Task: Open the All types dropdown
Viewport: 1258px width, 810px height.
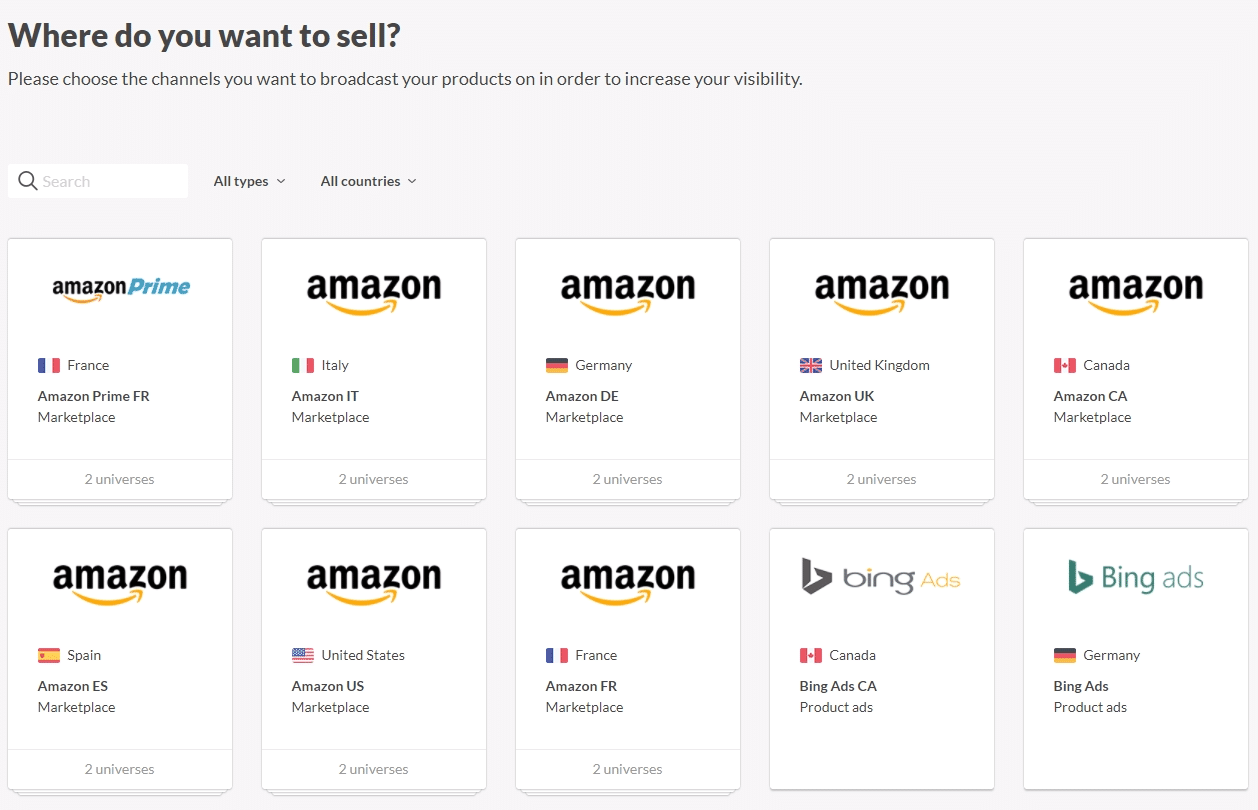Action: pos(249,181)
